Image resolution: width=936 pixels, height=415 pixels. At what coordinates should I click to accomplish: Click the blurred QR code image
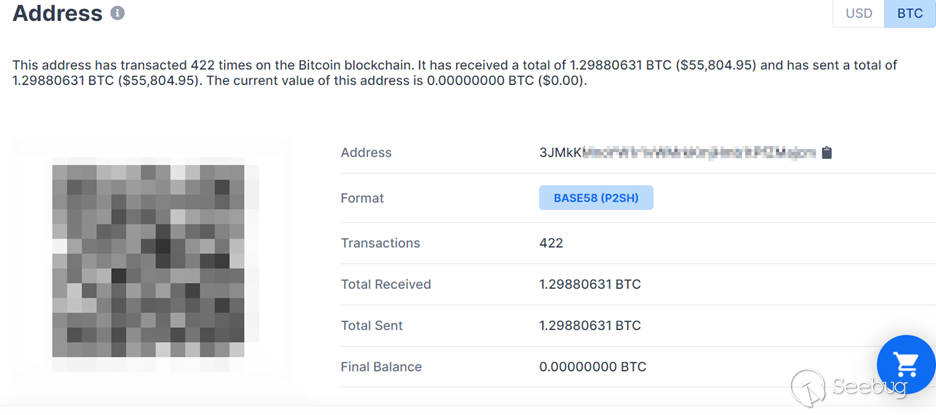[x=148, y=262]
